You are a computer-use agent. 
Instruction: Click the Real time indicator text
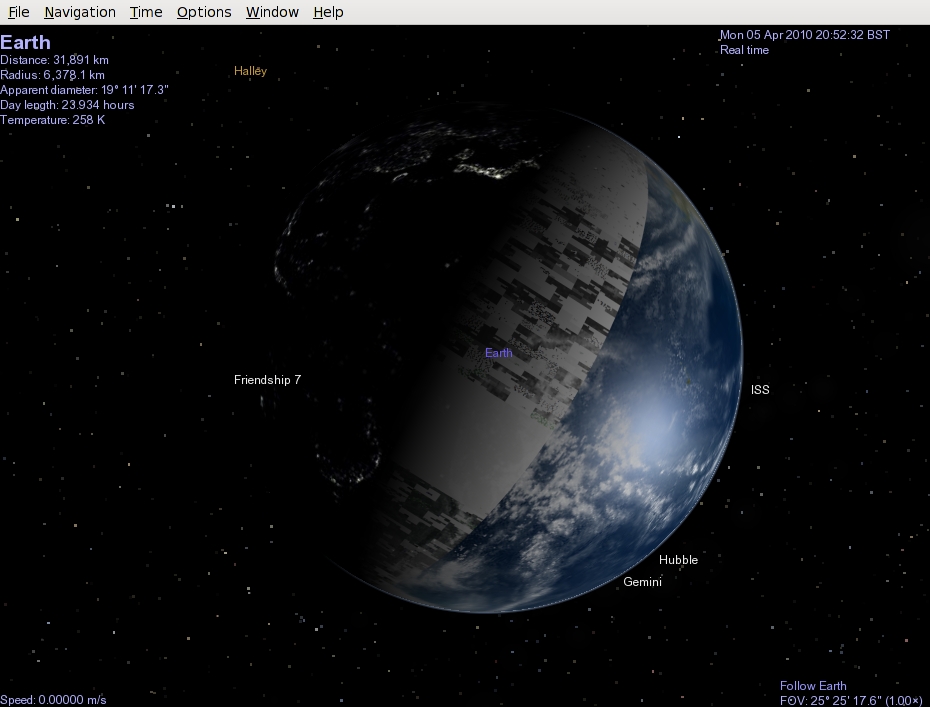(744, 50)
